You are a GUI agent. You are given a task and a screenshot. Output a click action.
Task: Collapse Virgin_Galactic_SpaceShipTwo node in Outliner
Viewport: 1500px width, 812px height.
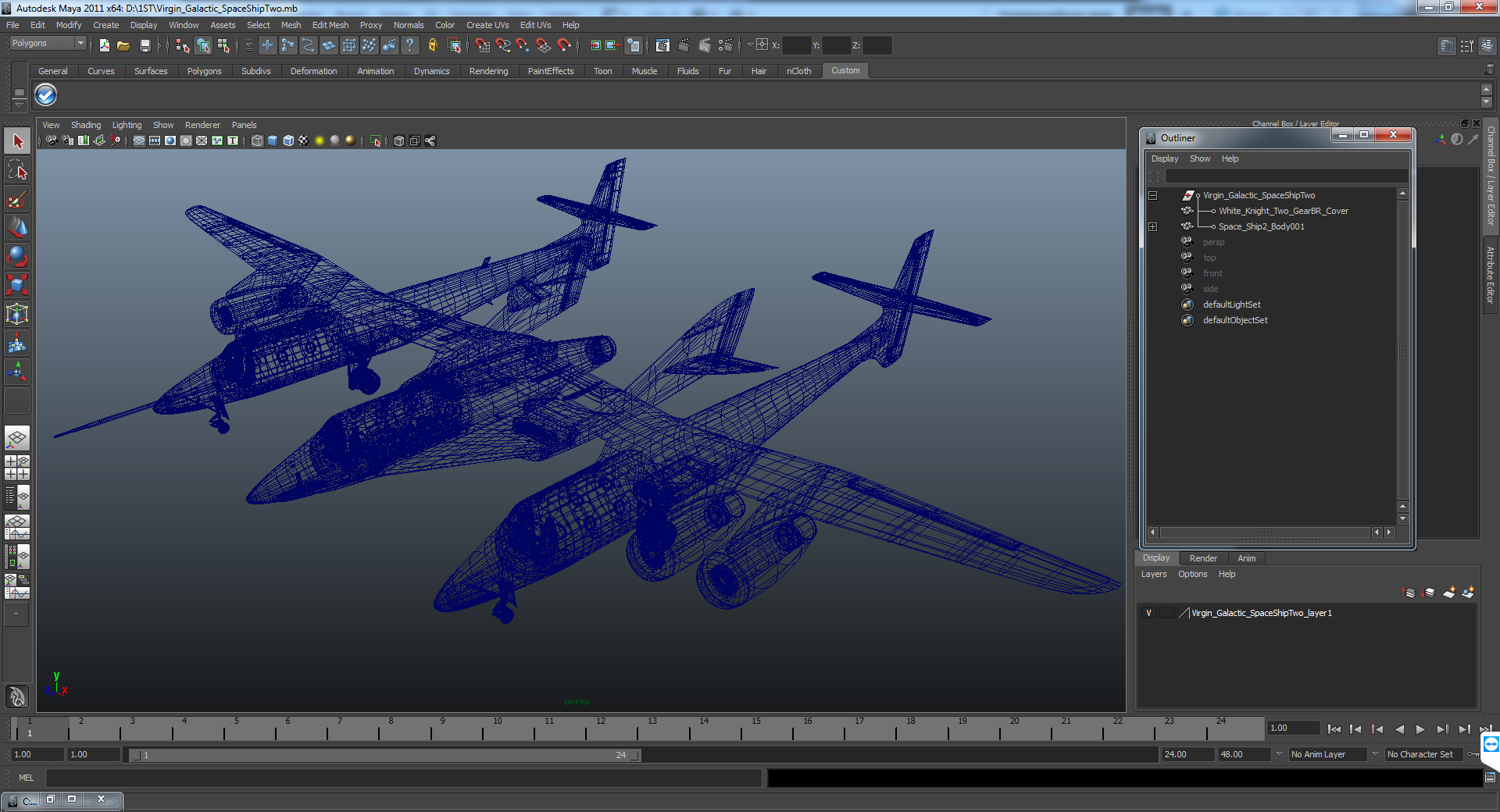(x=1152, y=195)
